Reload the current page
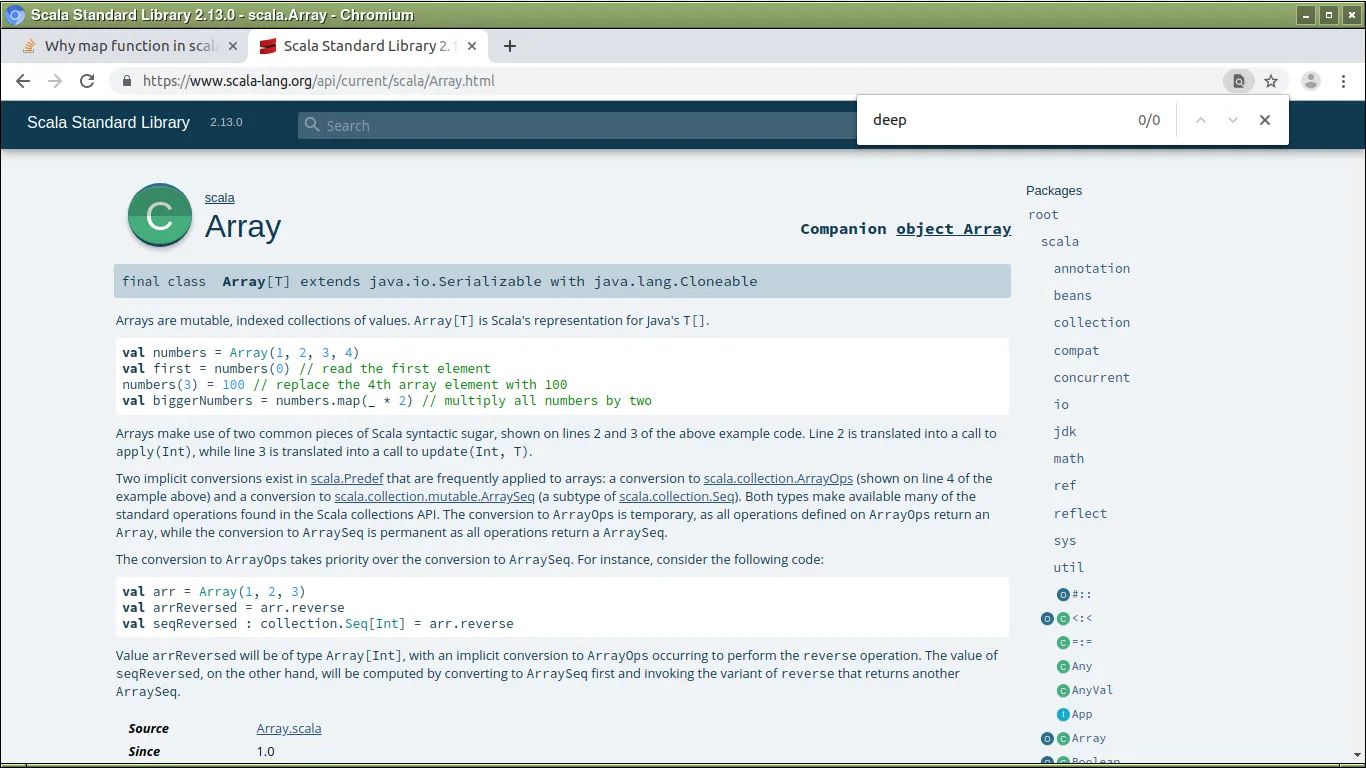1366x768 pixels. tap(87, 81)
